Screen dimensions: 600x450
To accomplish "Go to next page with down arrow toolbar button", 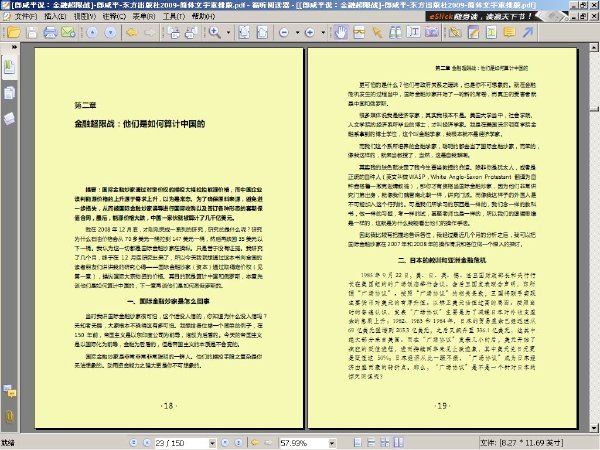I will pyautogui.click(x=110, y=33).
